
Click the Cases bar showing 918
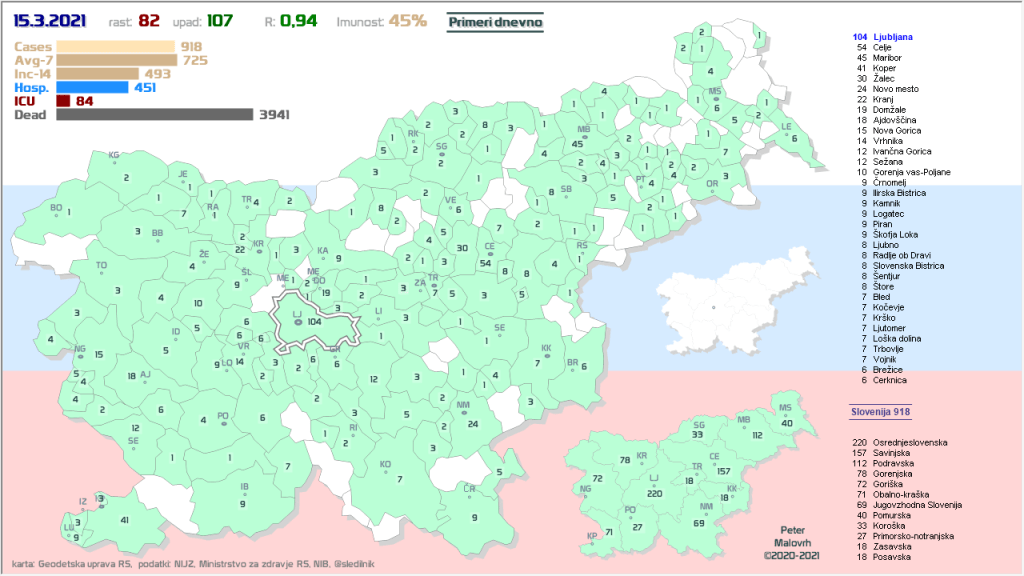(116, 46)
